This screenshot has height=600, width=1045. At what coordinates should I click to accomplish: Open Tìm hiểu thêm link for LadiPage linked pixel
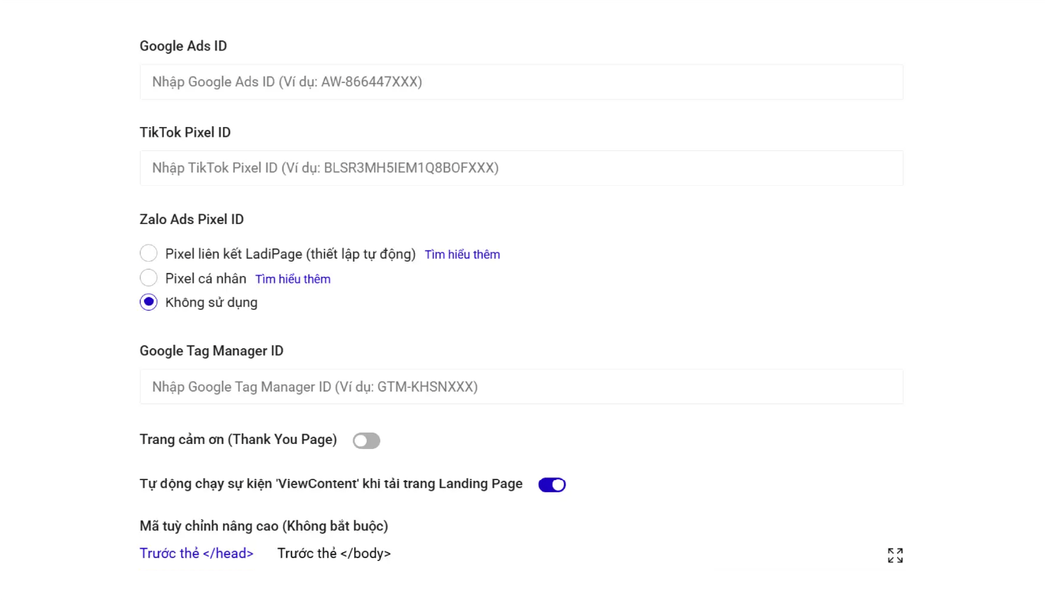click(463, 255)
